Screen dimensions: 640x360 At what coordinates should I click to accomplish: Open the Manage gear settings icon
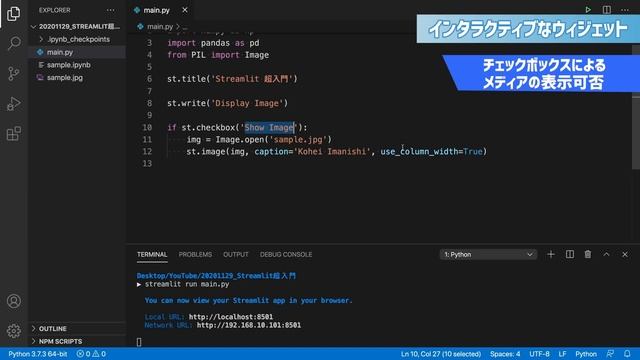click(13, 331)
